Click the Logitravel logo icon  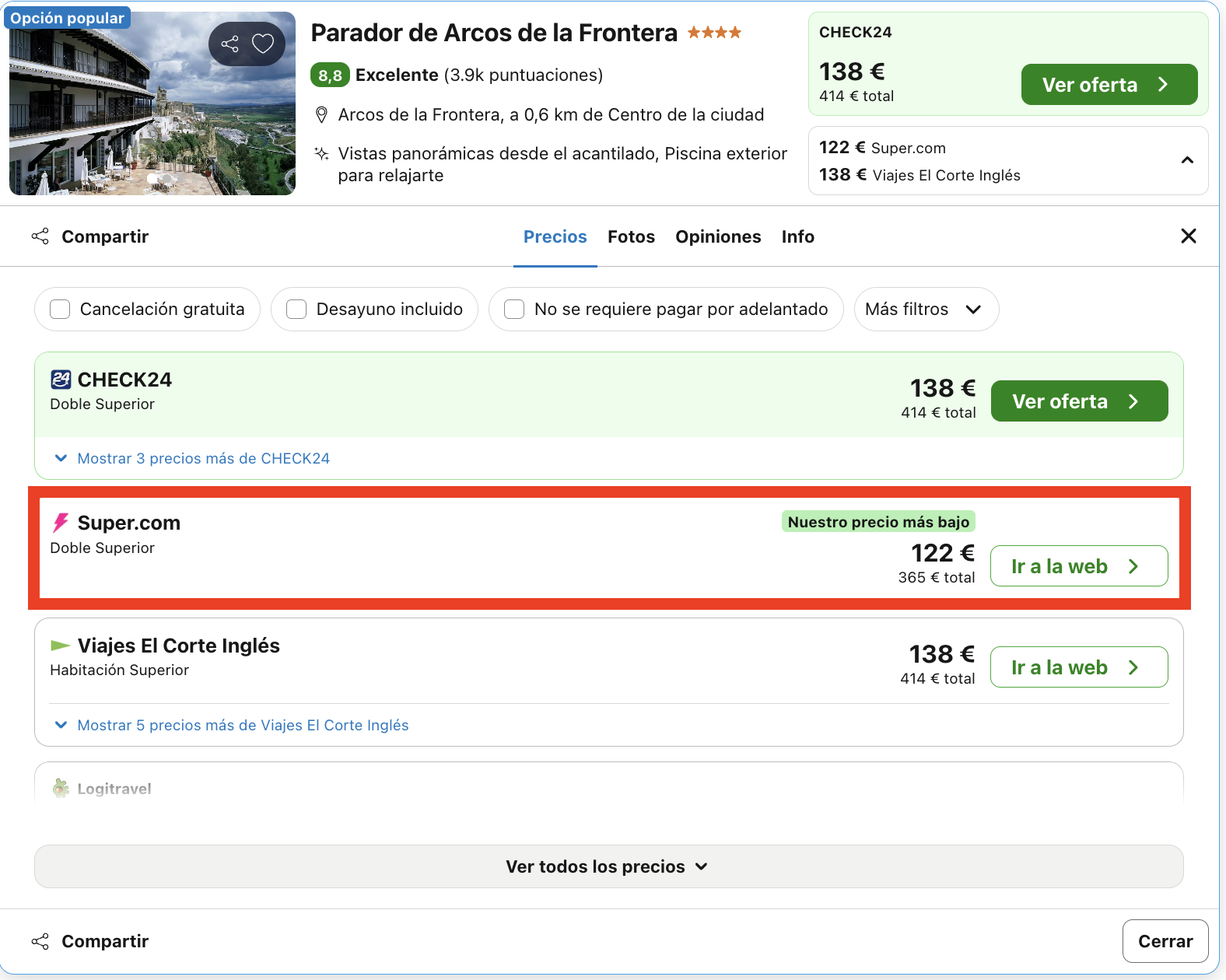click(61, 789)
